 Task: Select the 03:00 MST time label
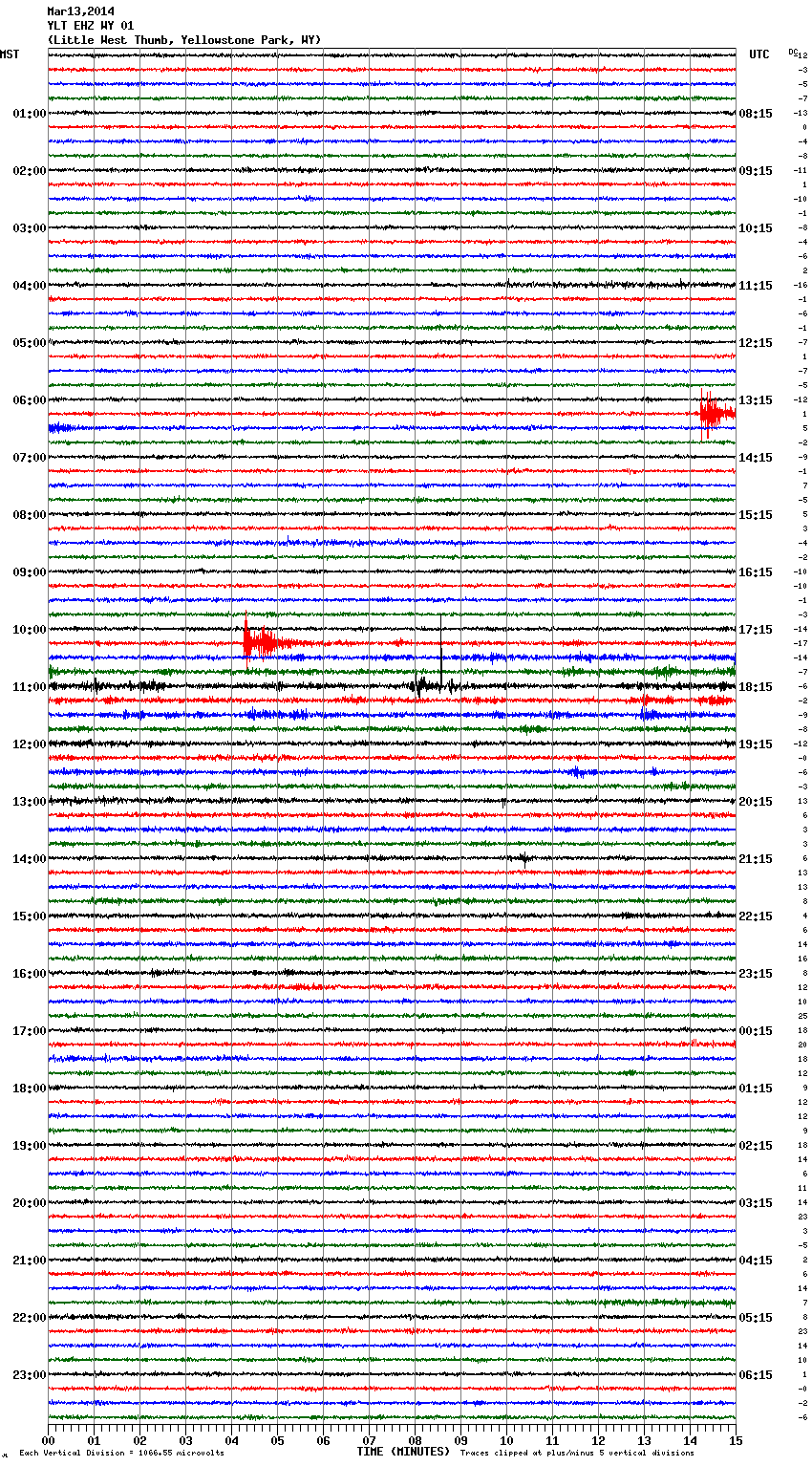click(29, 228)
